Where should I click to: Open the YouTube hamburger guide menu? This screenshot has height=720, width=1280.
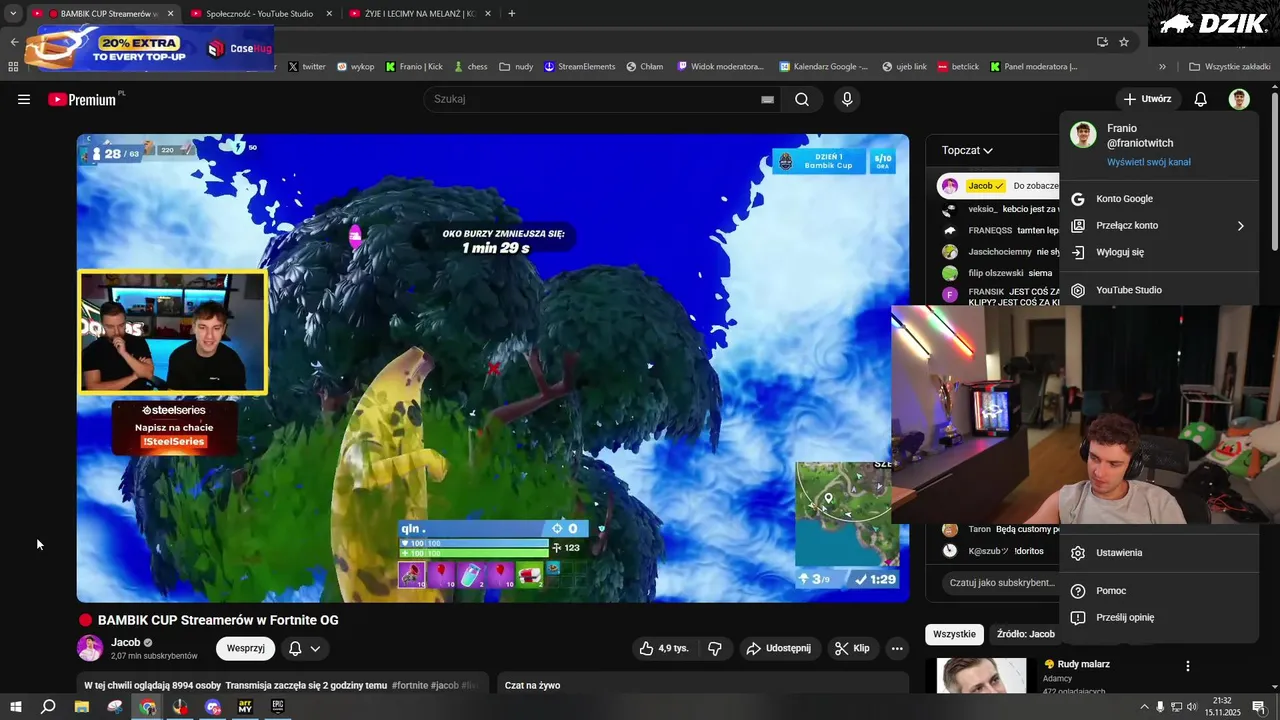coord(24,99)
